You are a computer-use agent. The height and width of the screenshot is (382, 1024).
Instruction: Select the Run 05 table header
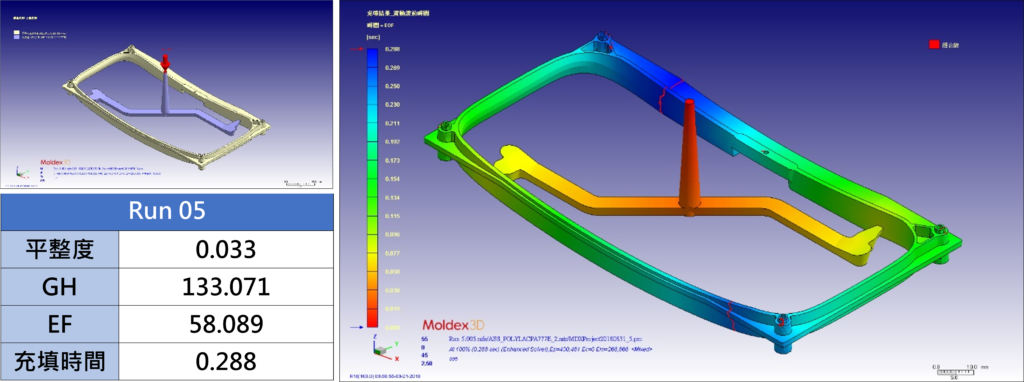(167, 212)
